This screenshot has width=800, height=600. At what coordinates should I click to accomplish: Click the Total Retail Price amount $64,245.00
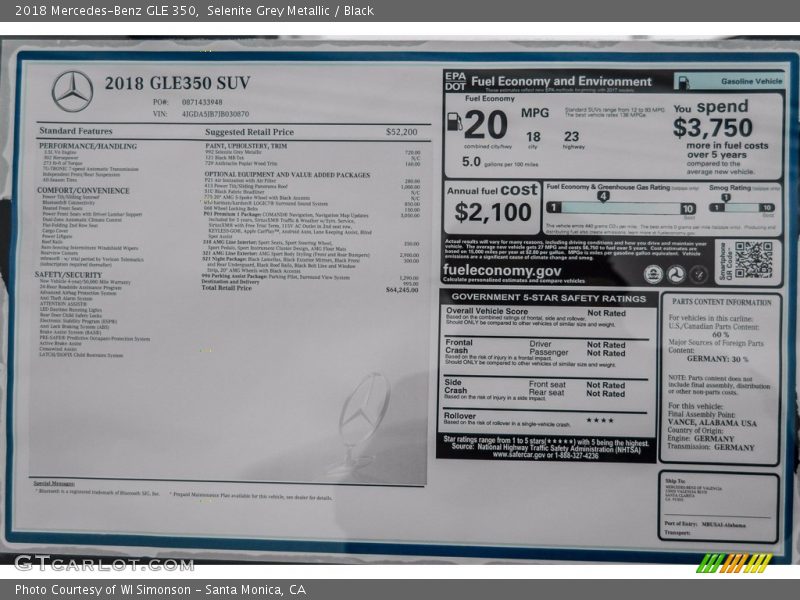(x=402, y=290)
